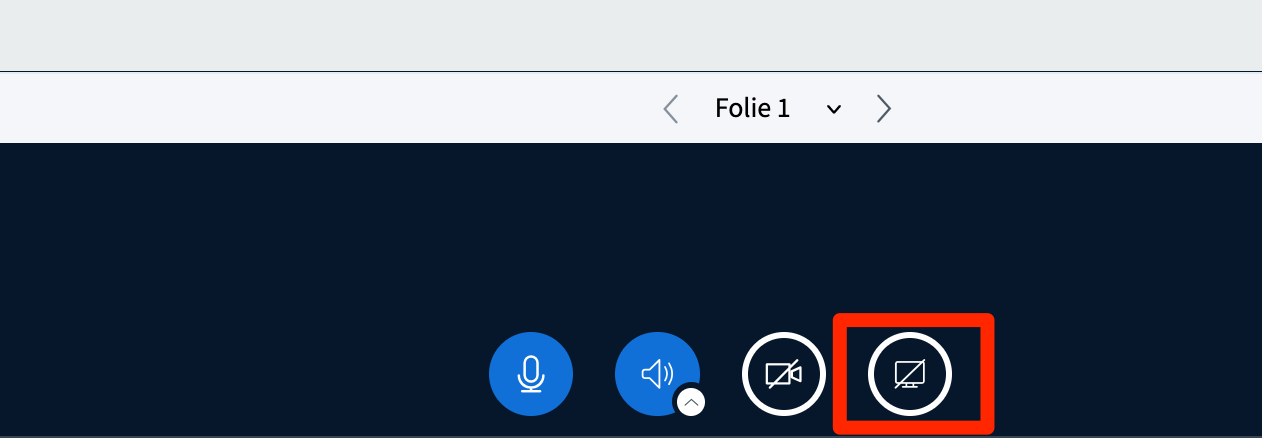Toggle the microphone on or off
1262x438 pixels.
coord(530,374)
